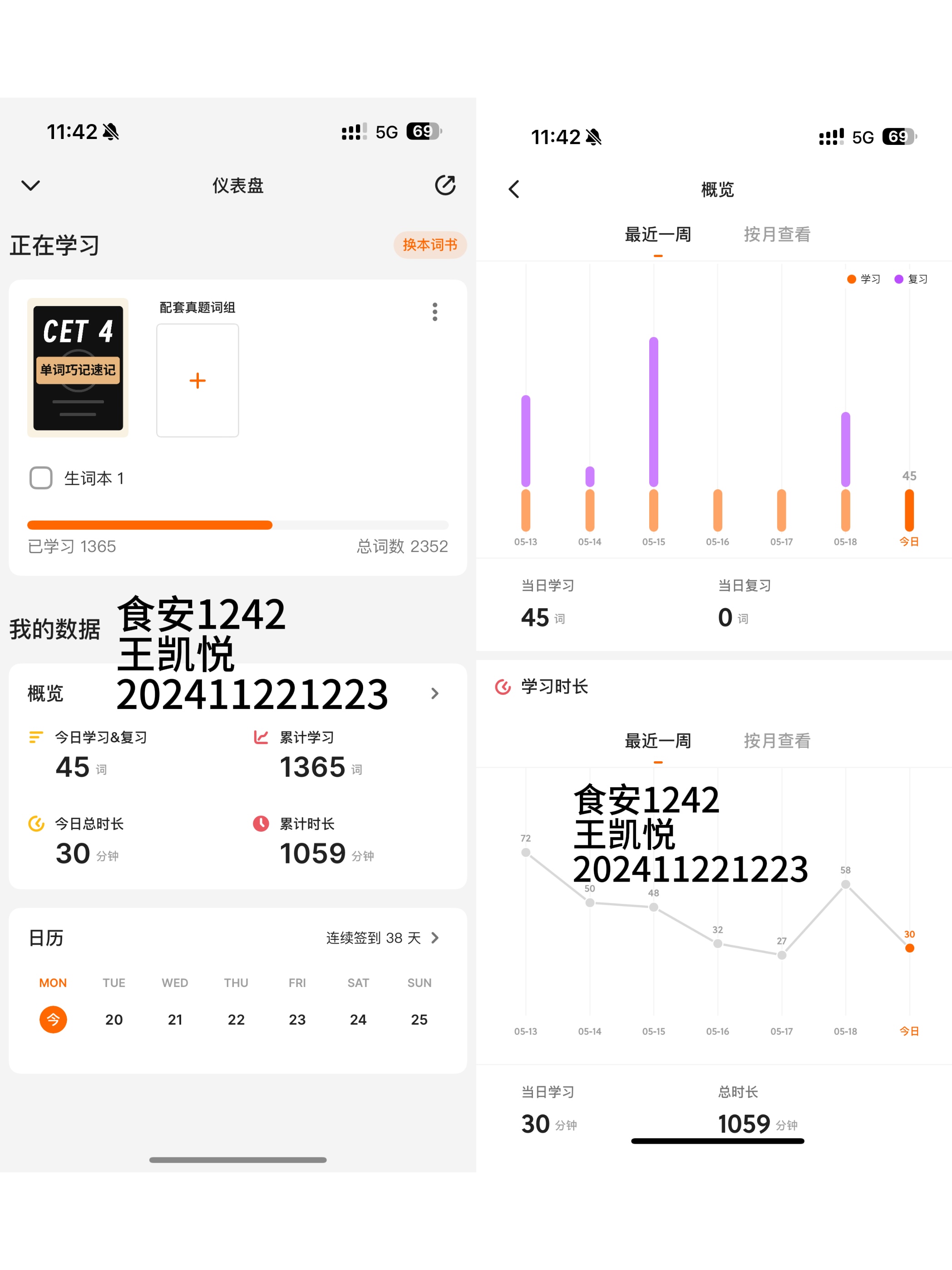Go back using the left arrow on 概览
The image size is (952, 1270).
(x=514, y=189)
